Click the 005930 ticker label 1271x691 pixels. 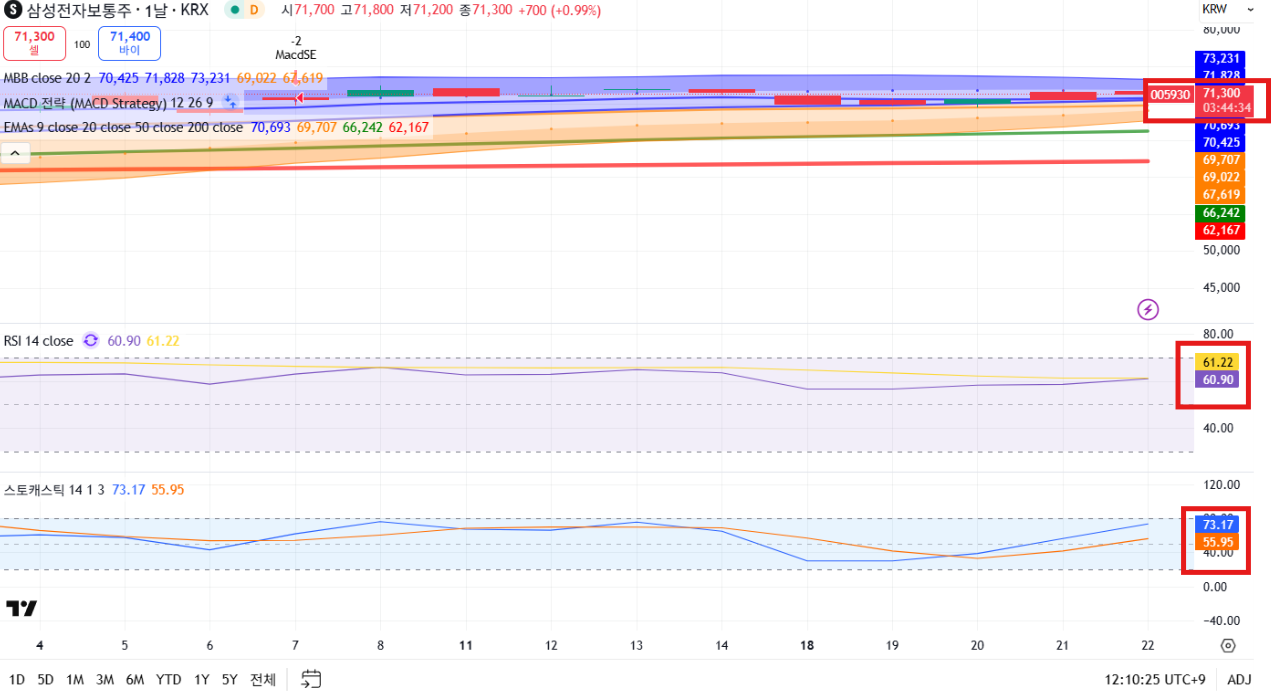1170,94
